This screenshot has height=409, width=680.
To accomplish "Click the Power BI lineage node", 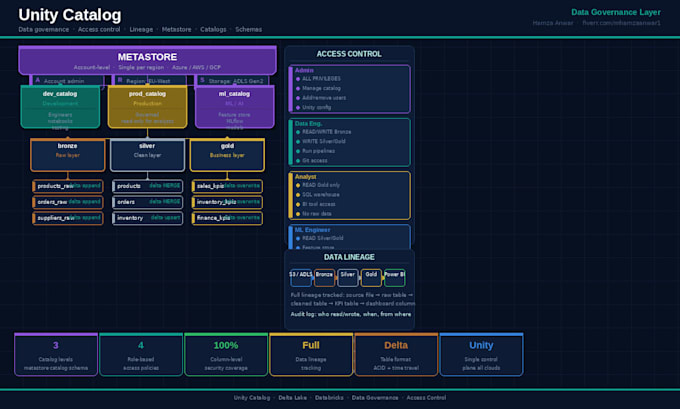I will [x=395, y=278].
